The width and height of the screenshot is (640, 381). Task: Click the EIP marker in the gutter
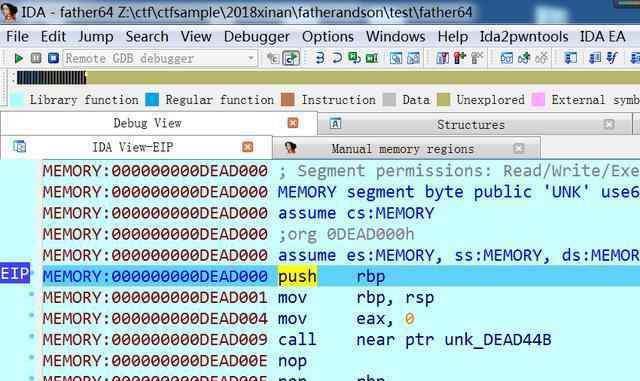(x=15, y=273)
